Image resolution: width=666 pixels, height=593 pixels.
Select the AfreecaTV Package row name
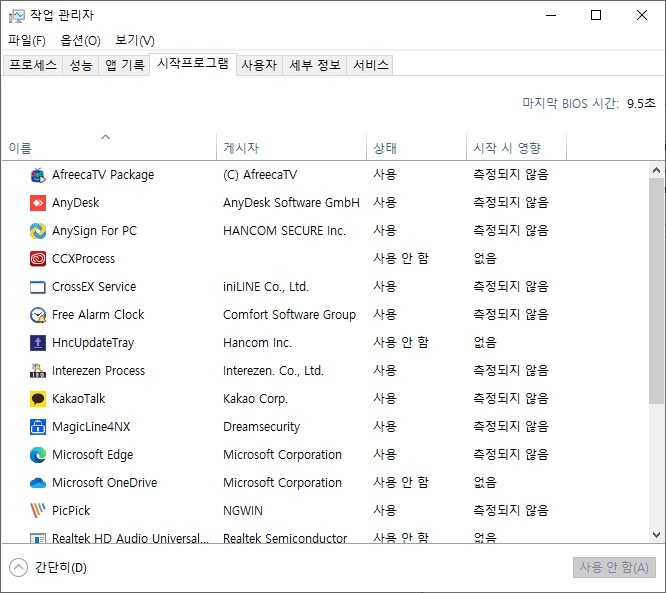pyautogui.click(x=103, y=175)
